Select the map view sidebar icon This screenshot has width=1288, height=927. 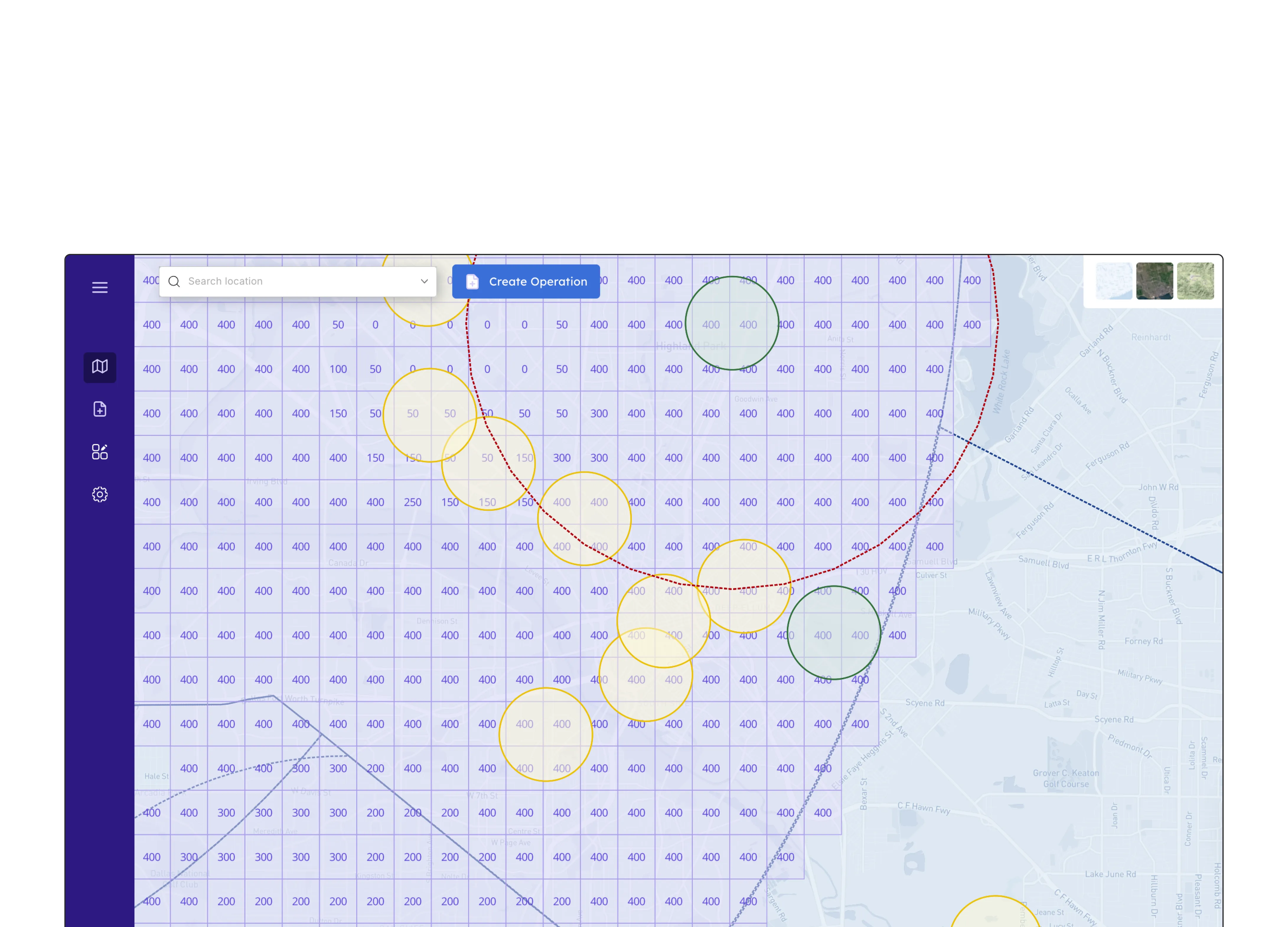click(100, 367)
